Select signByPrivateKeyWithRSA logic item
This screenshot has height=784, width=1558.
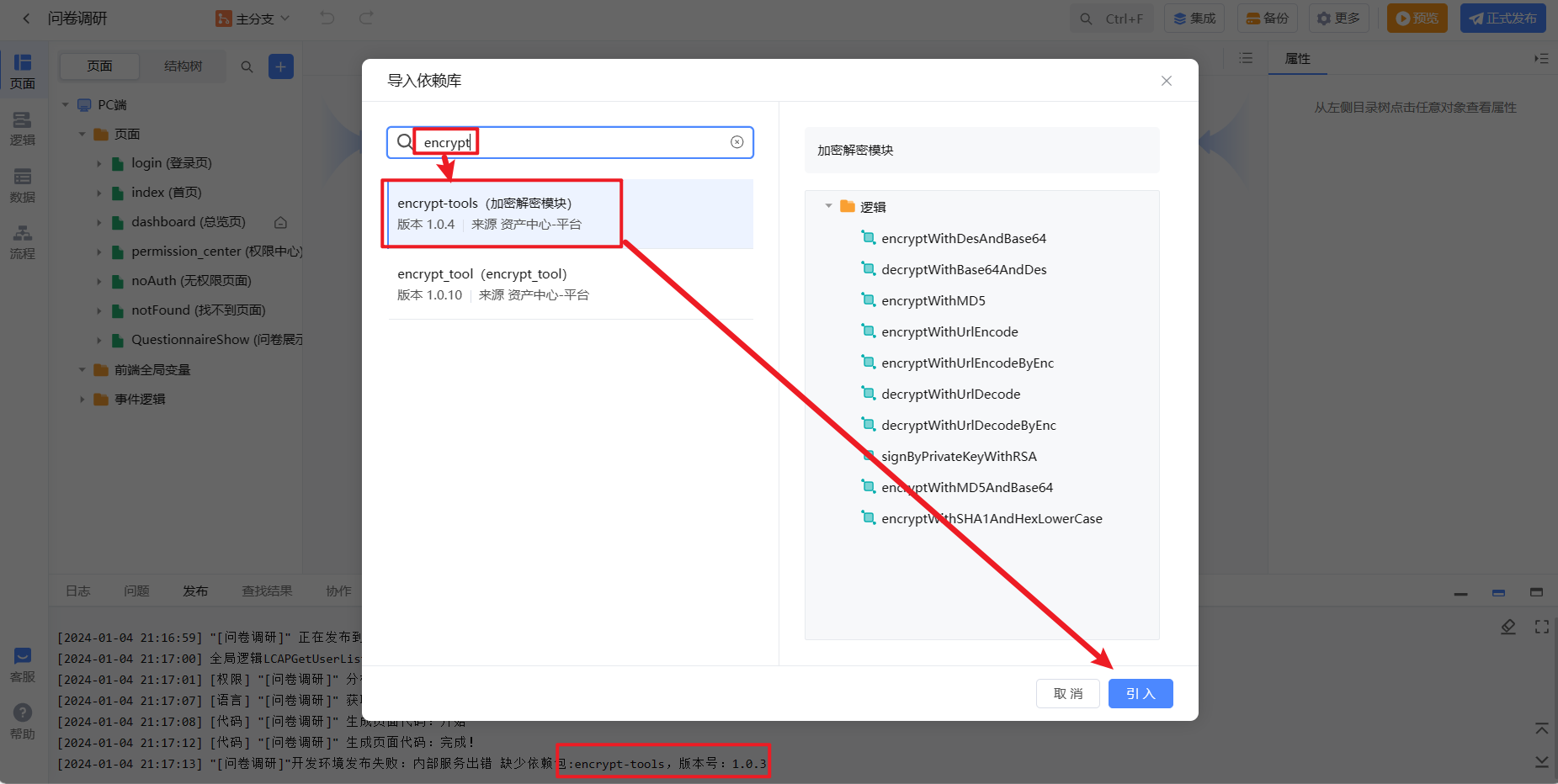(959, 457)
